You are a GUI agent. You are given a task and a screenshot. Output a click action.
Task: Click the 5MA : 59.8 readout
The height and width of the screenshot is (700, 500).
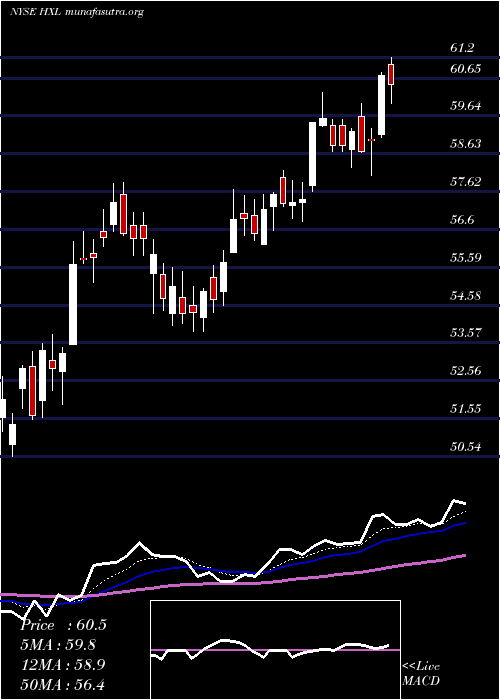58,645
